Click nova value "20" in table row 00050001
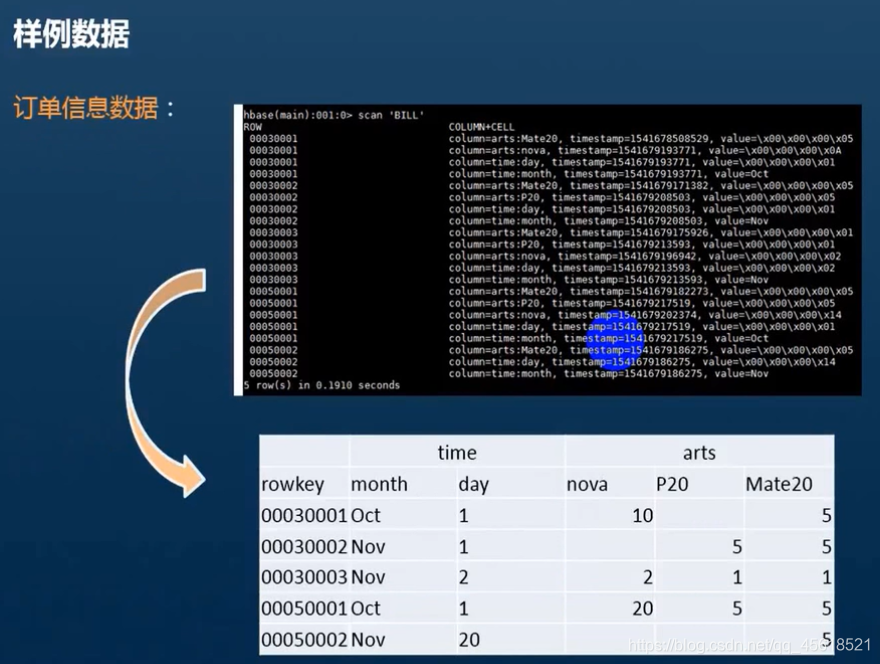Image resolution: width=880 pixels, height=664 pixels. click(643, 608)
